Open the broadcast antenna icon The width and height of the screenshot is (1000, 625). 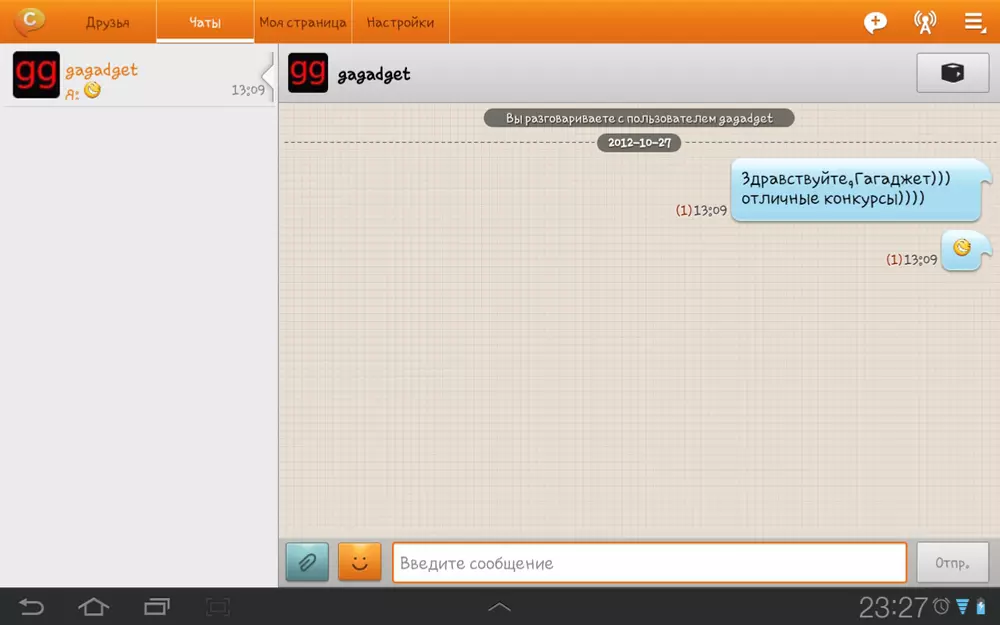click(x=925, y=22)
